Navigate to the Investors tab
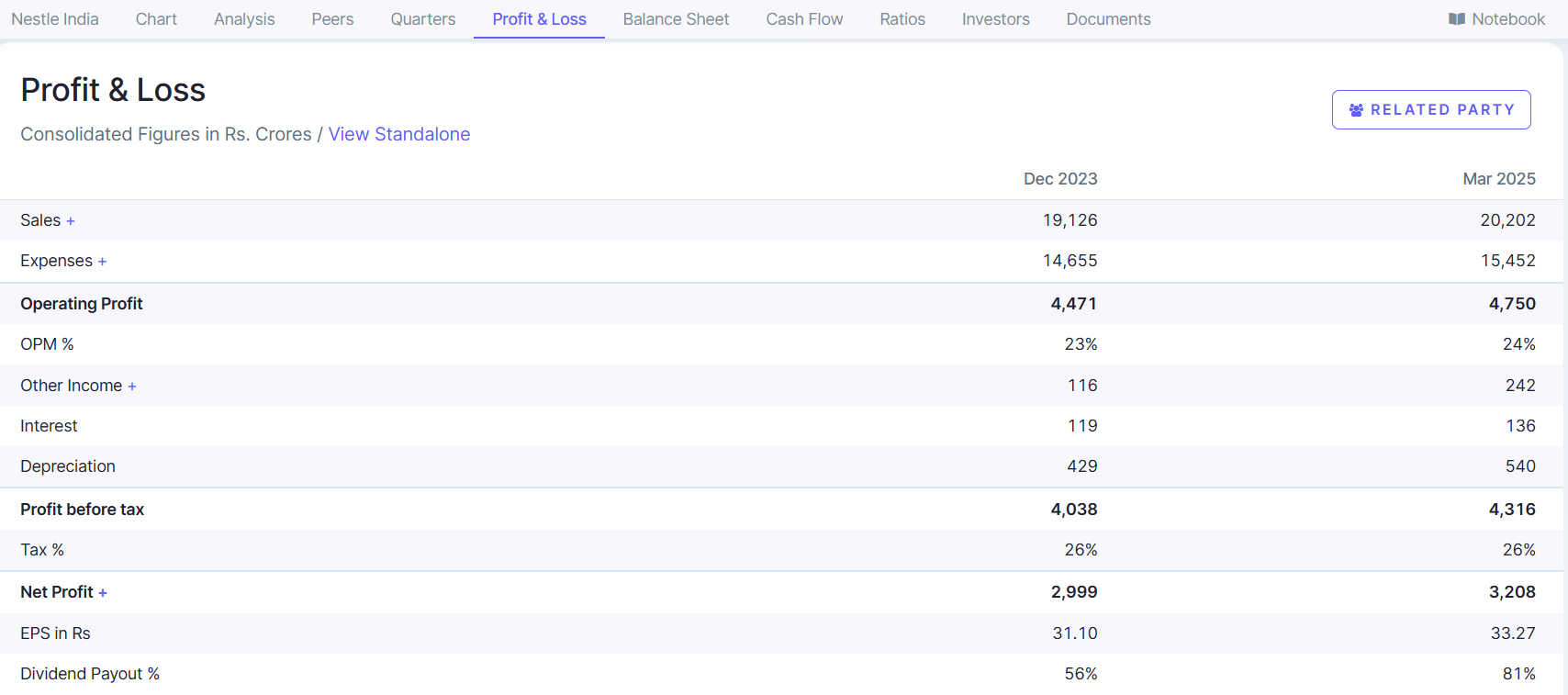This screenshot has height=695, width=1568. click(x=995, y=19)
